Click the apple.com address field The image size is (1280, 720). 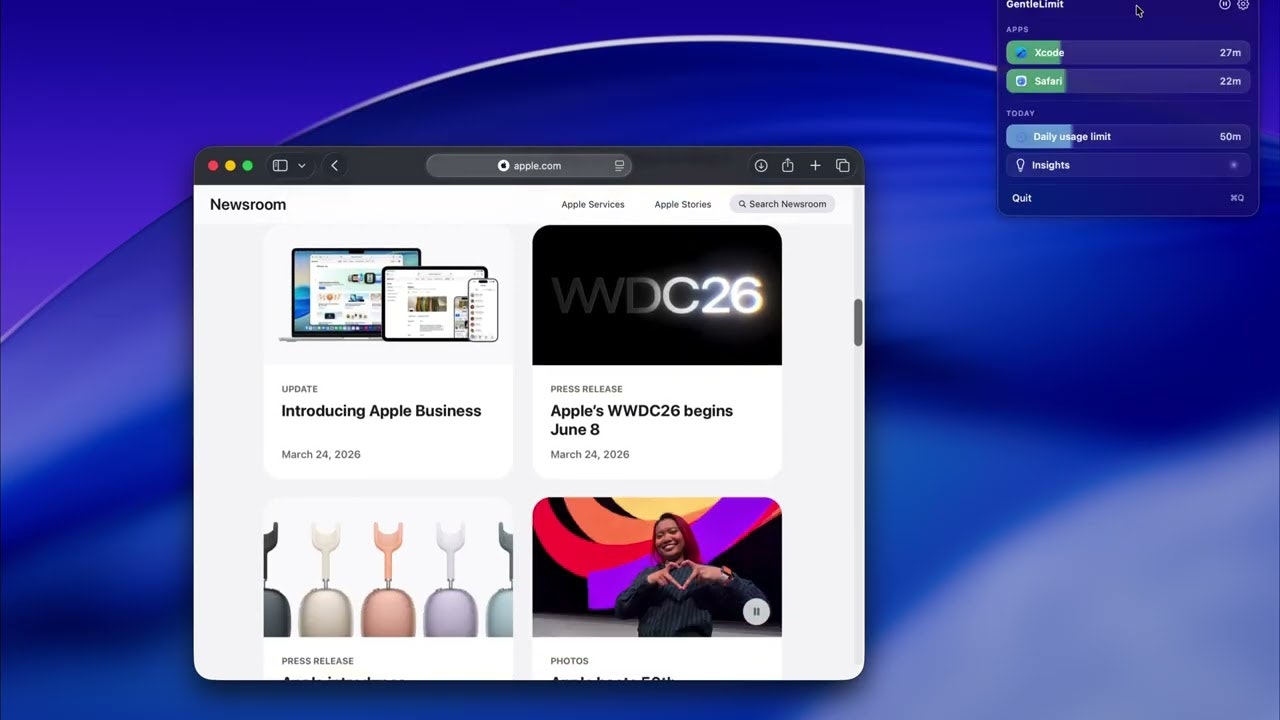[529, 166]
